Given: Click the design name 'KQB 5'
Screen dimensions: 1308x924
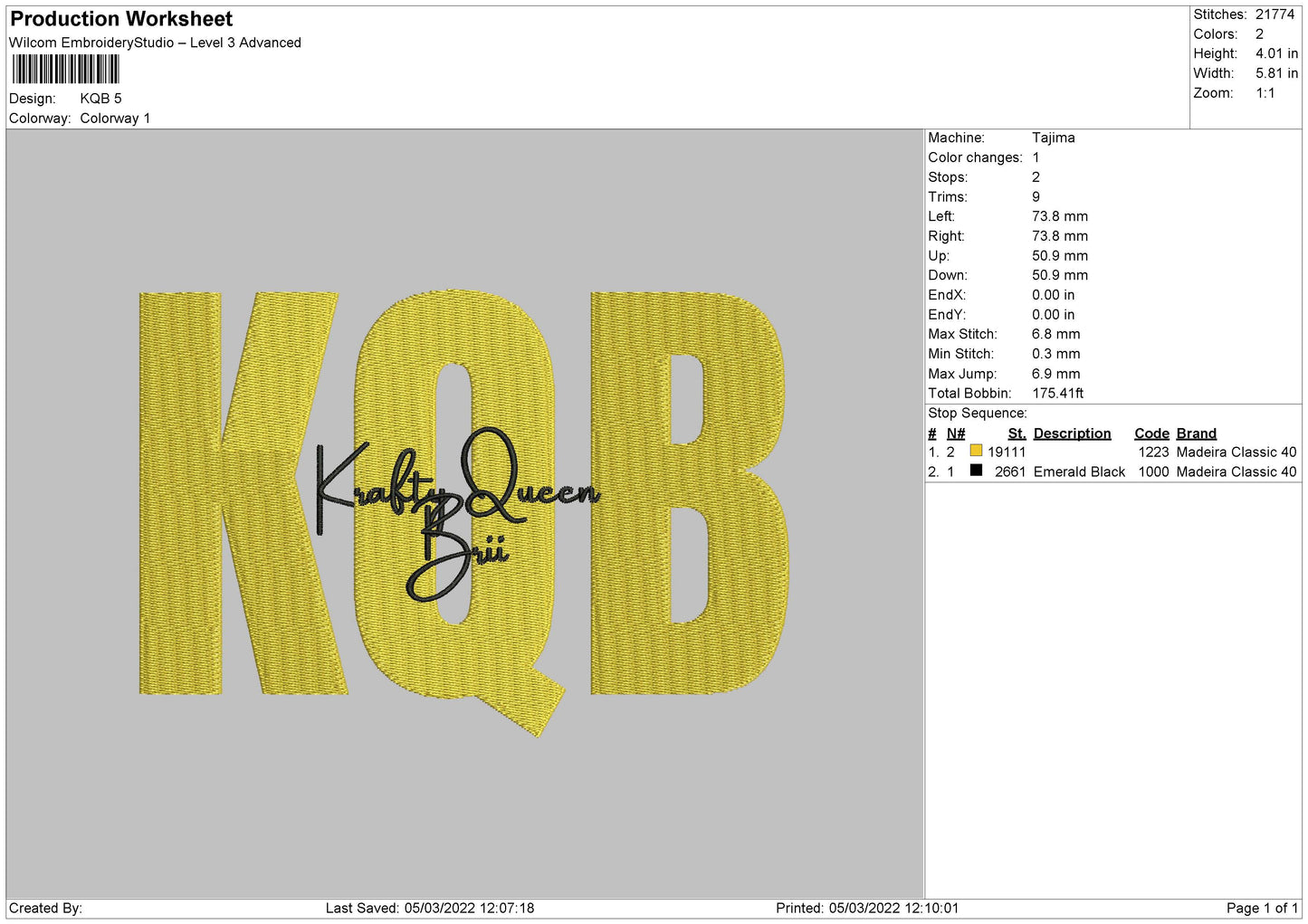Looking at the screenshot, I should 100,99.
